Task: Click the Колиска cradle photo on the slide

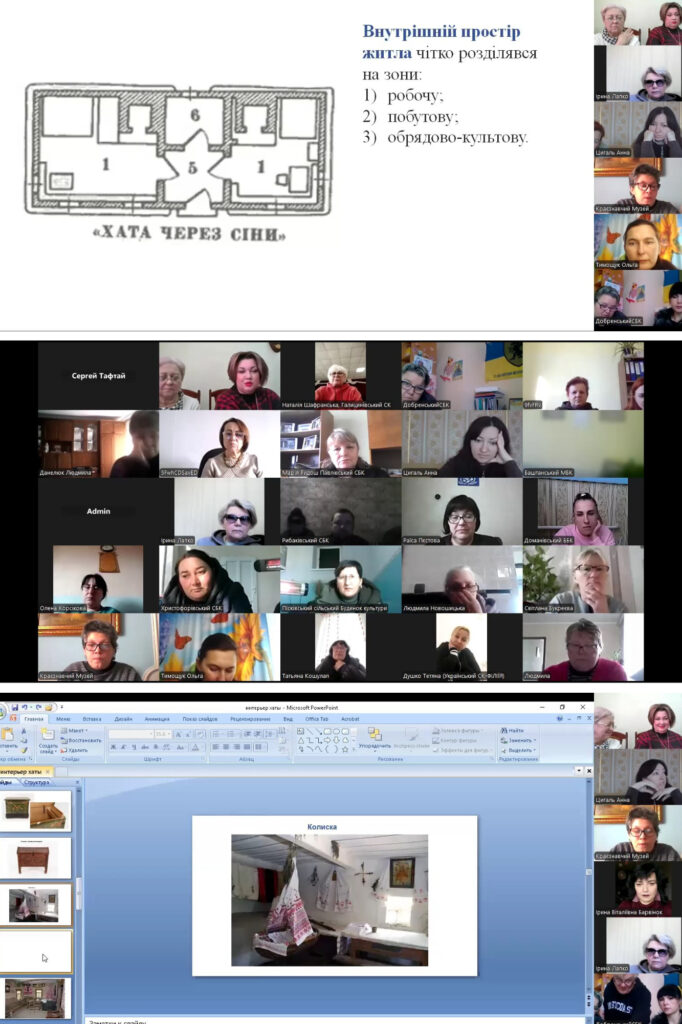Action: 329,900
